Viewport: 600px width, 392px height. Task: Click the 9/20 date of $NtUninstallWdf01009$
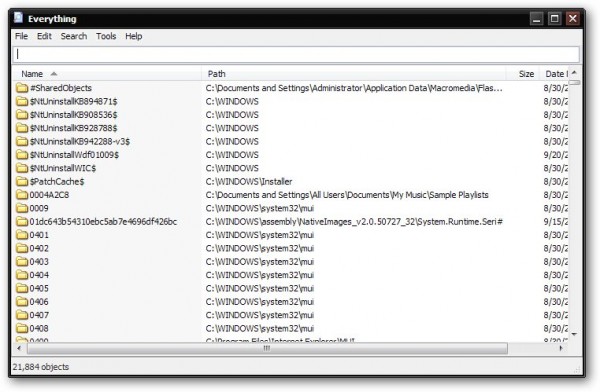coord(556,155)
